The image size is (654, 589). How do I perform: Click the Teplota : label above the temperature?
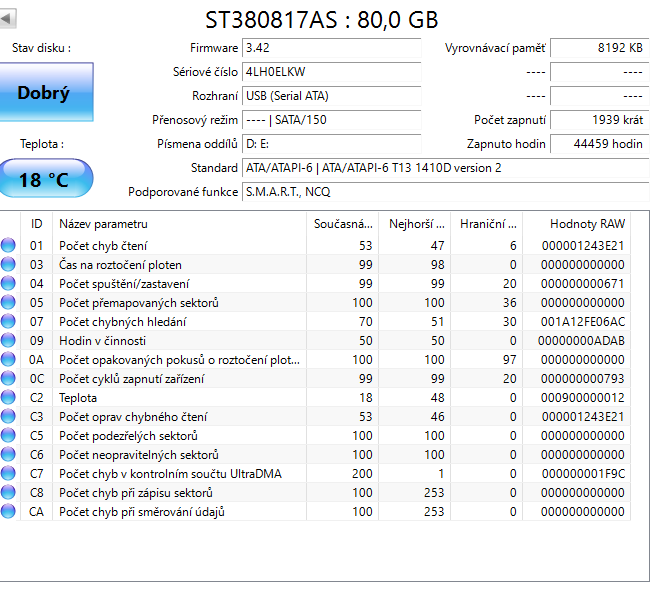[x=42, y=144]
